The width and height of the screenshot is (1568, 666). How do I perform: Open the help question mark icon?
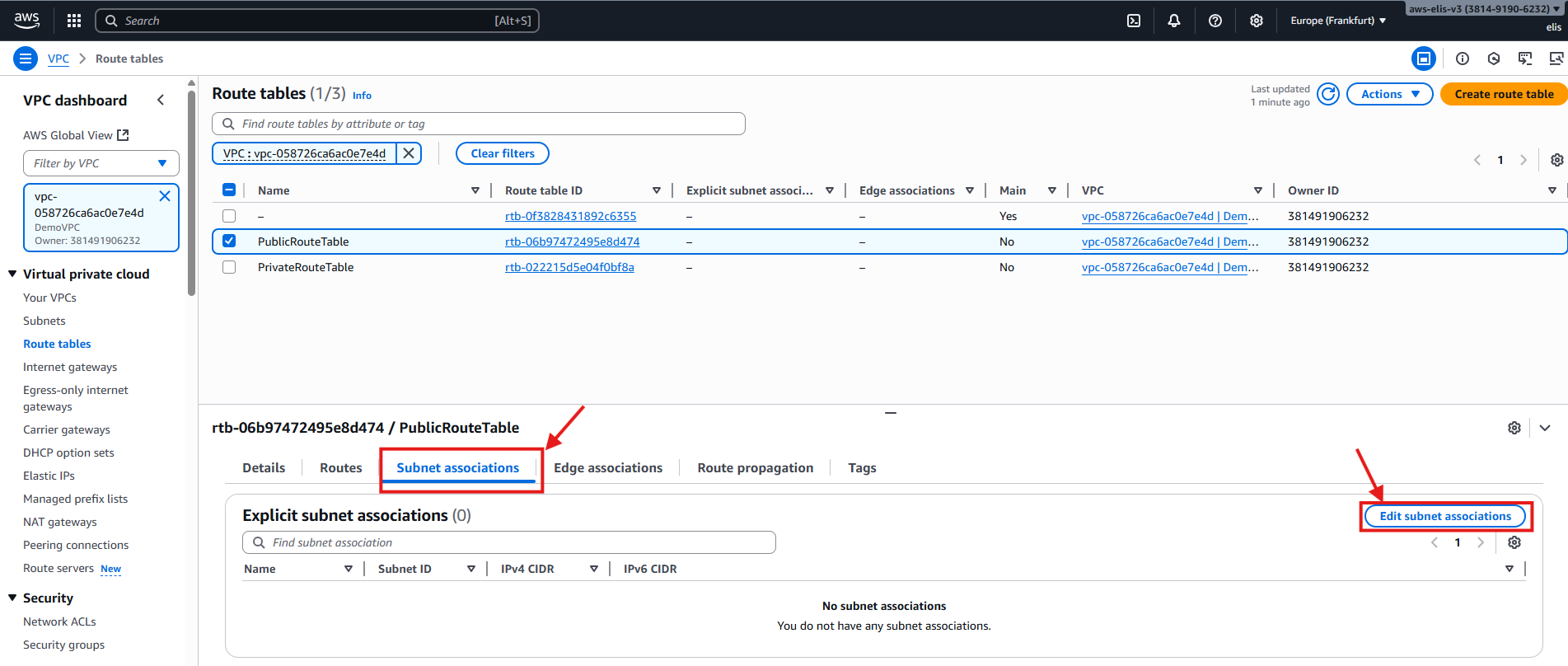click(1215, 21)
